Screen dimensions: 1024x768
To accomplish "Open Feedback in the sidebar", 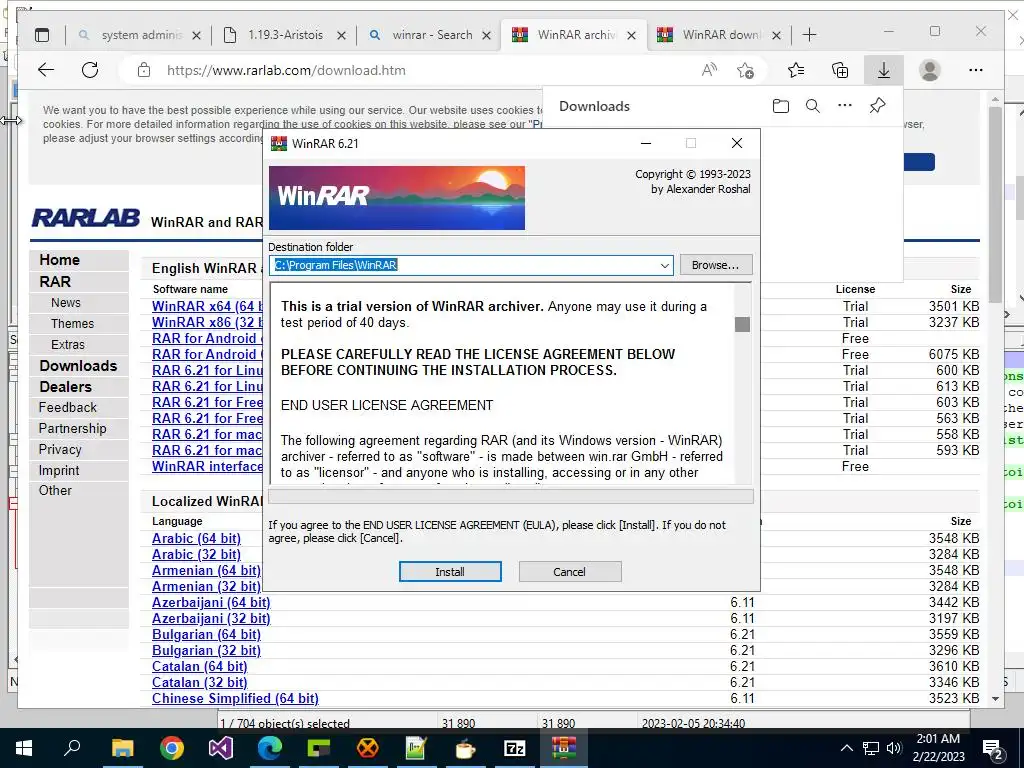I will pos(67,408).
